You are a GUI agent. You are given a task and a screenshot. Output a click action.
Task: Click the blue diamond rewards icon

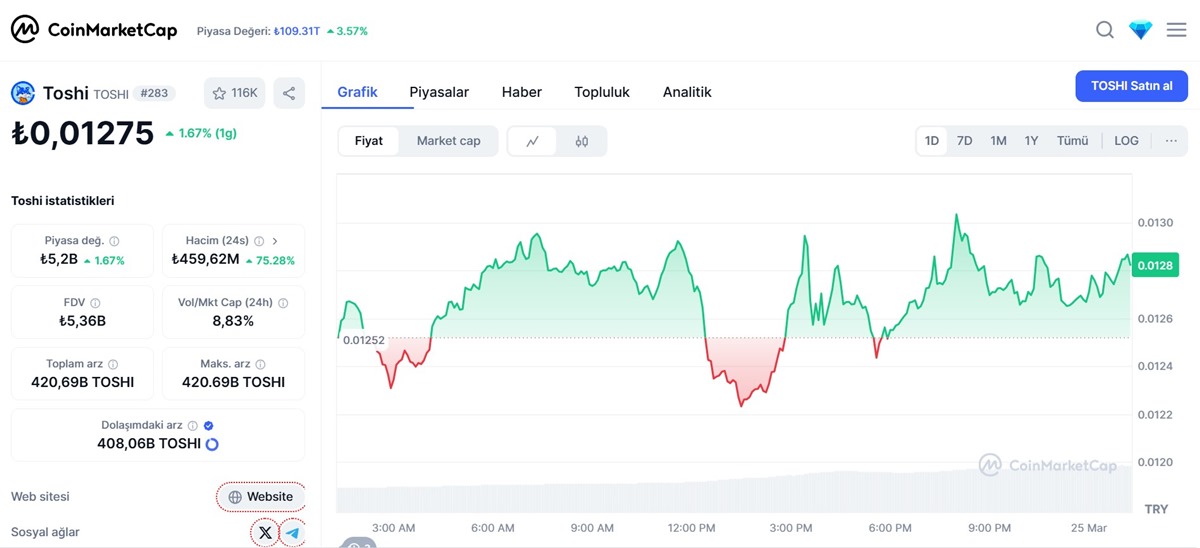pyautogui.click(x=1141, y=30)
